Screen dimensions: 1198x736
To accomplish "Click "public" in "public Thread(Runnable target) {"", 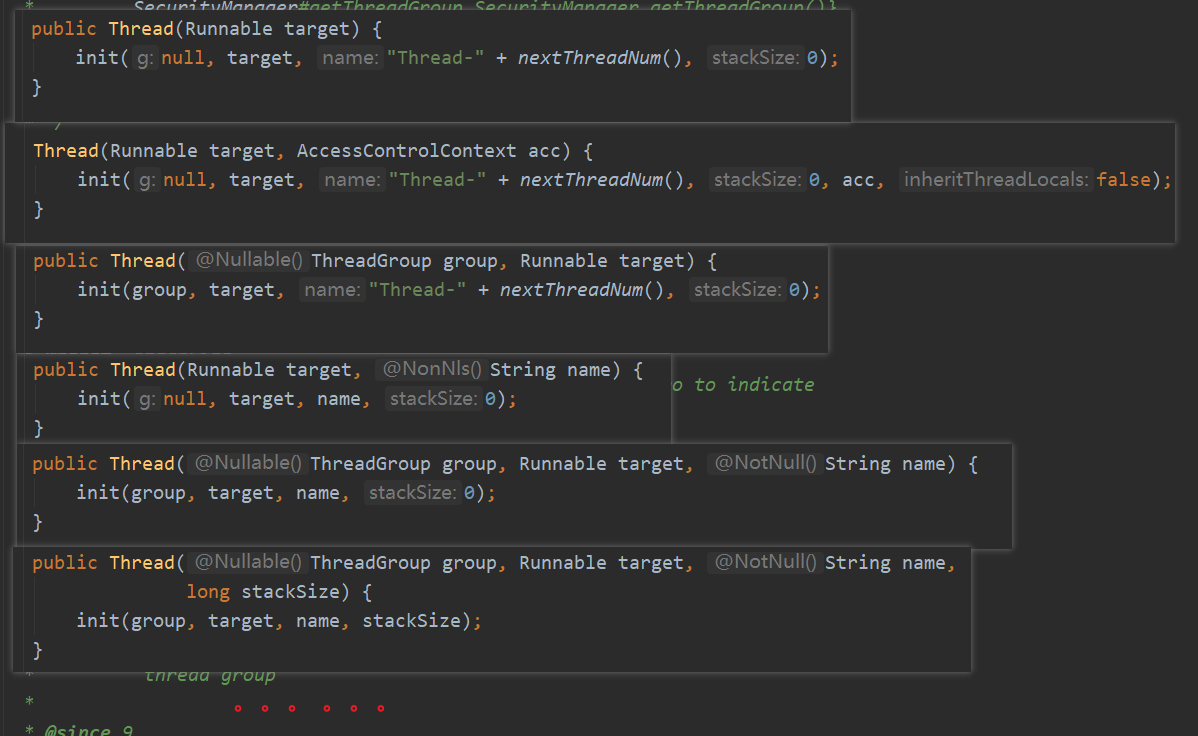I will (x=64, y=29).
